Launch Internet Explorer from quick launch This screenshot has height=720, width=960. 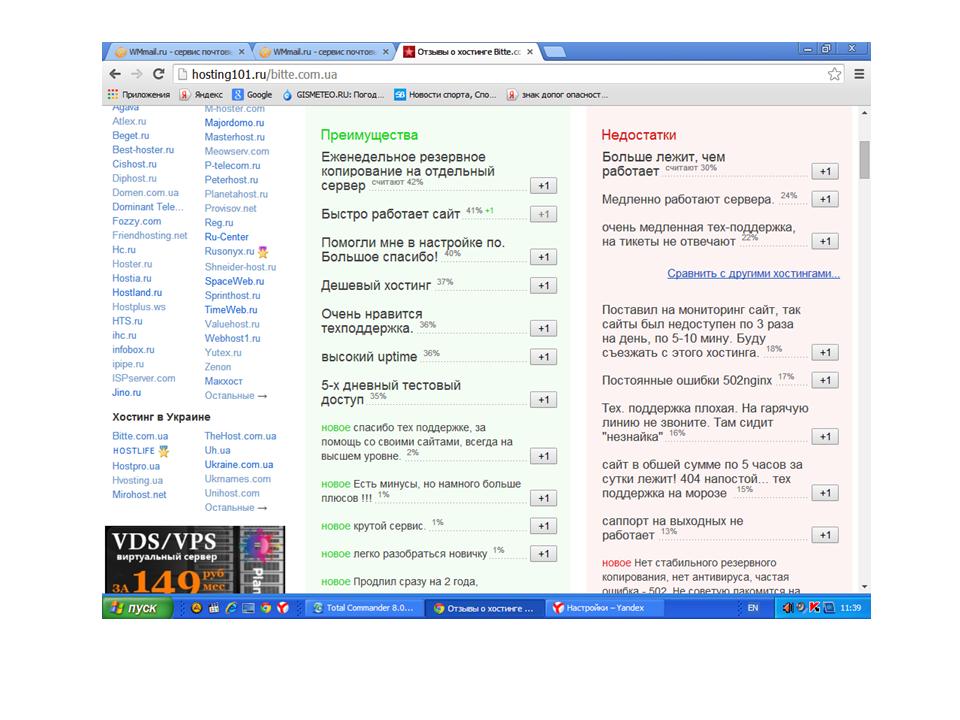click(x=231, y=608)
